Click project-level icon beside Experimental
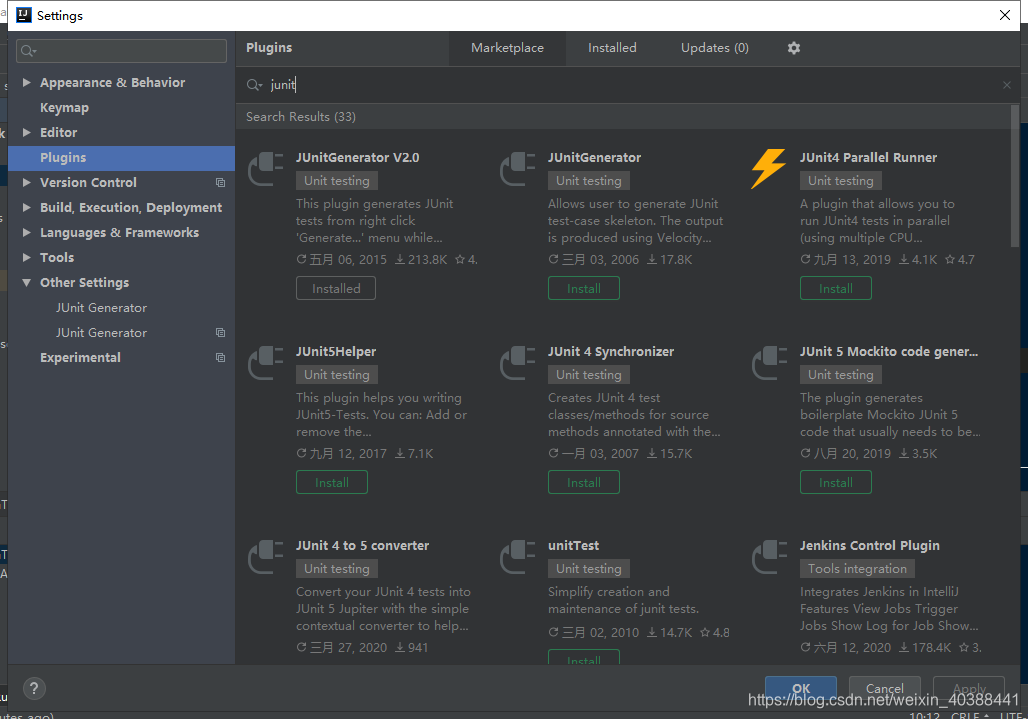 pyautogui.click(x=220, y=358)
